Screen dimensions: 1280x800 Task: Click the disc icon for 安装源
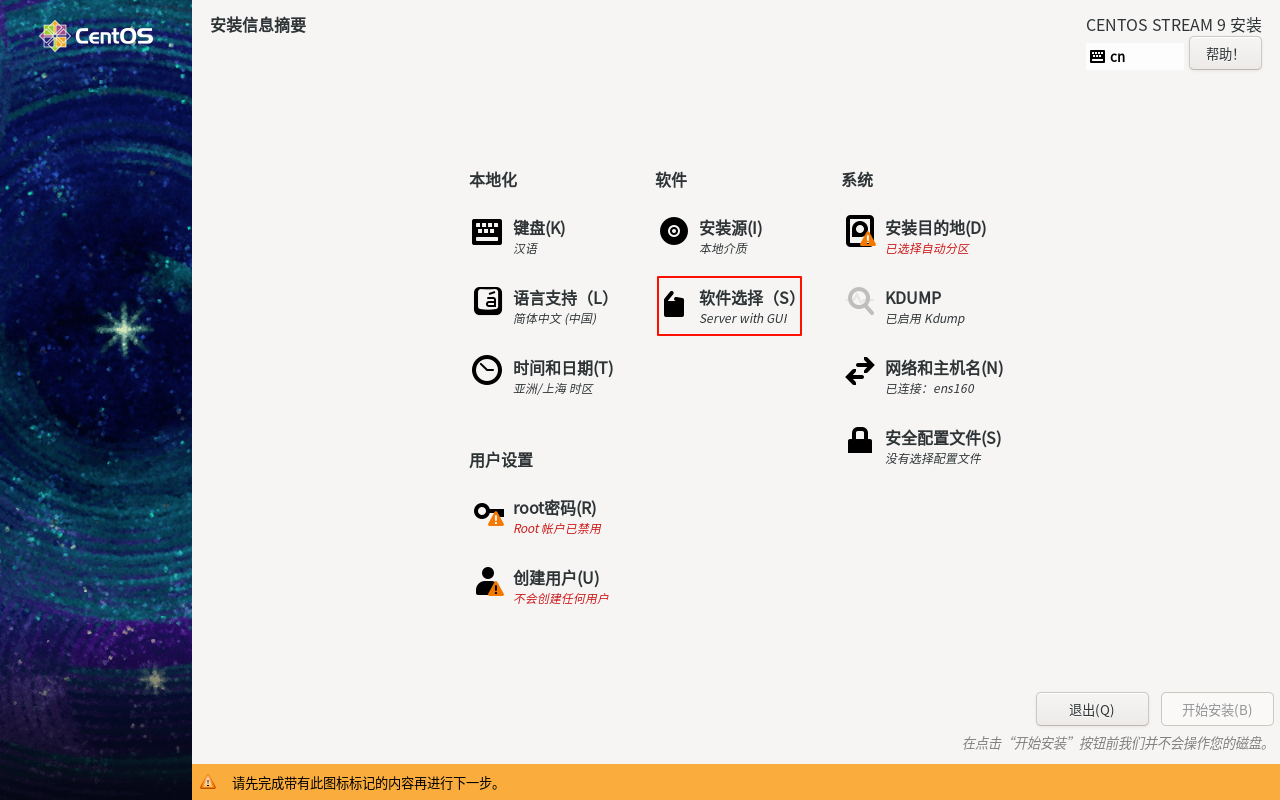click(674, 231)
